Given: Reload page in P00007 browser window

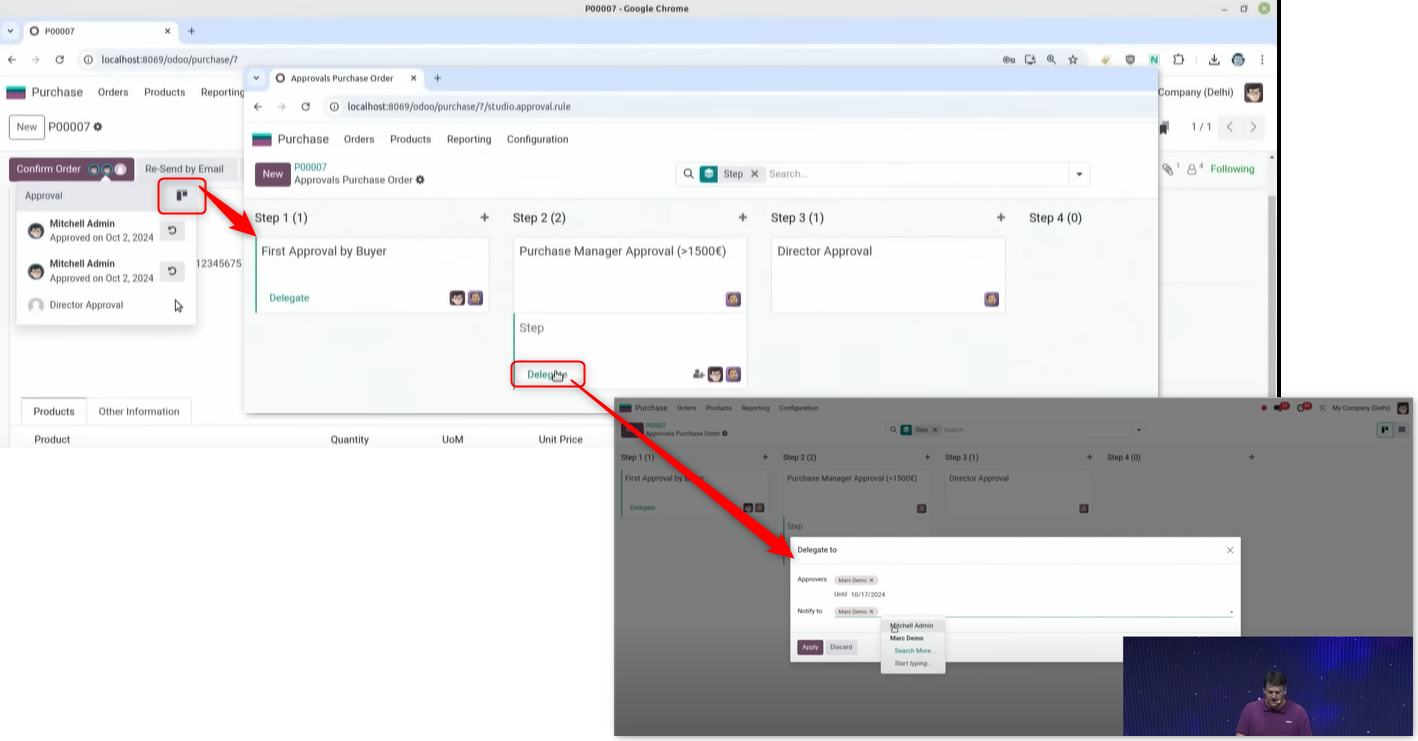Looking at the screenshot, I should point(60,60).
